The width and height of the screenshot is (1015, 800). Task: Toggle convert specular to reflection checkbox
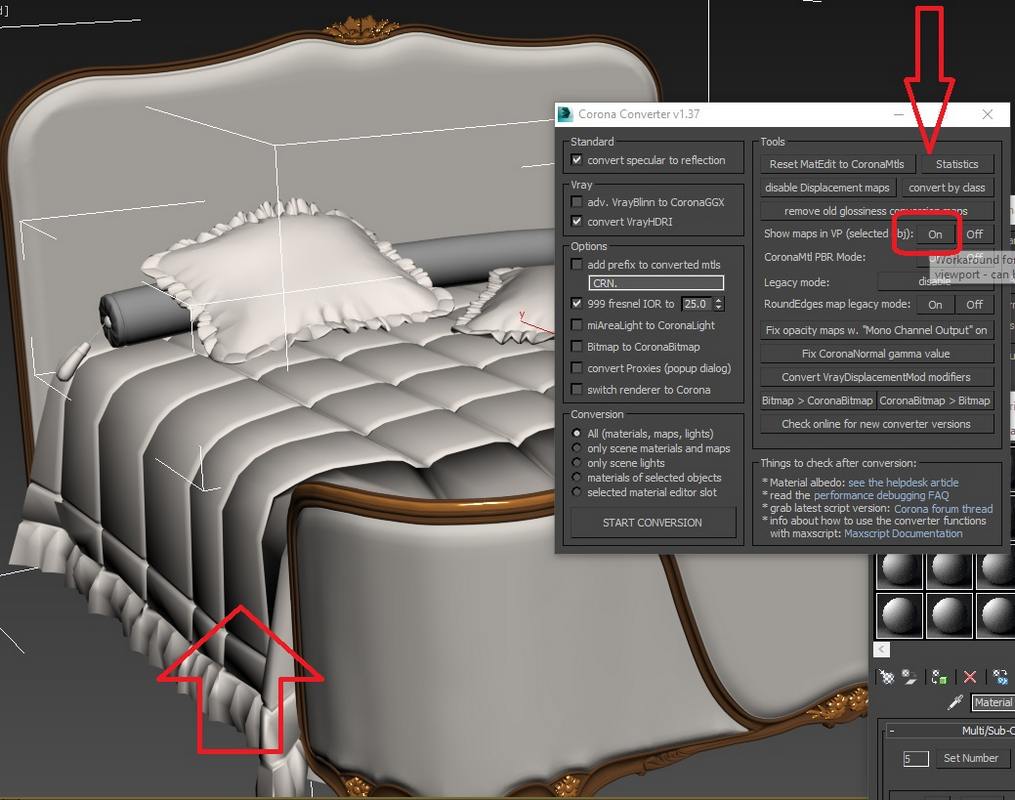pyautogui.click(x=576, y=160)
